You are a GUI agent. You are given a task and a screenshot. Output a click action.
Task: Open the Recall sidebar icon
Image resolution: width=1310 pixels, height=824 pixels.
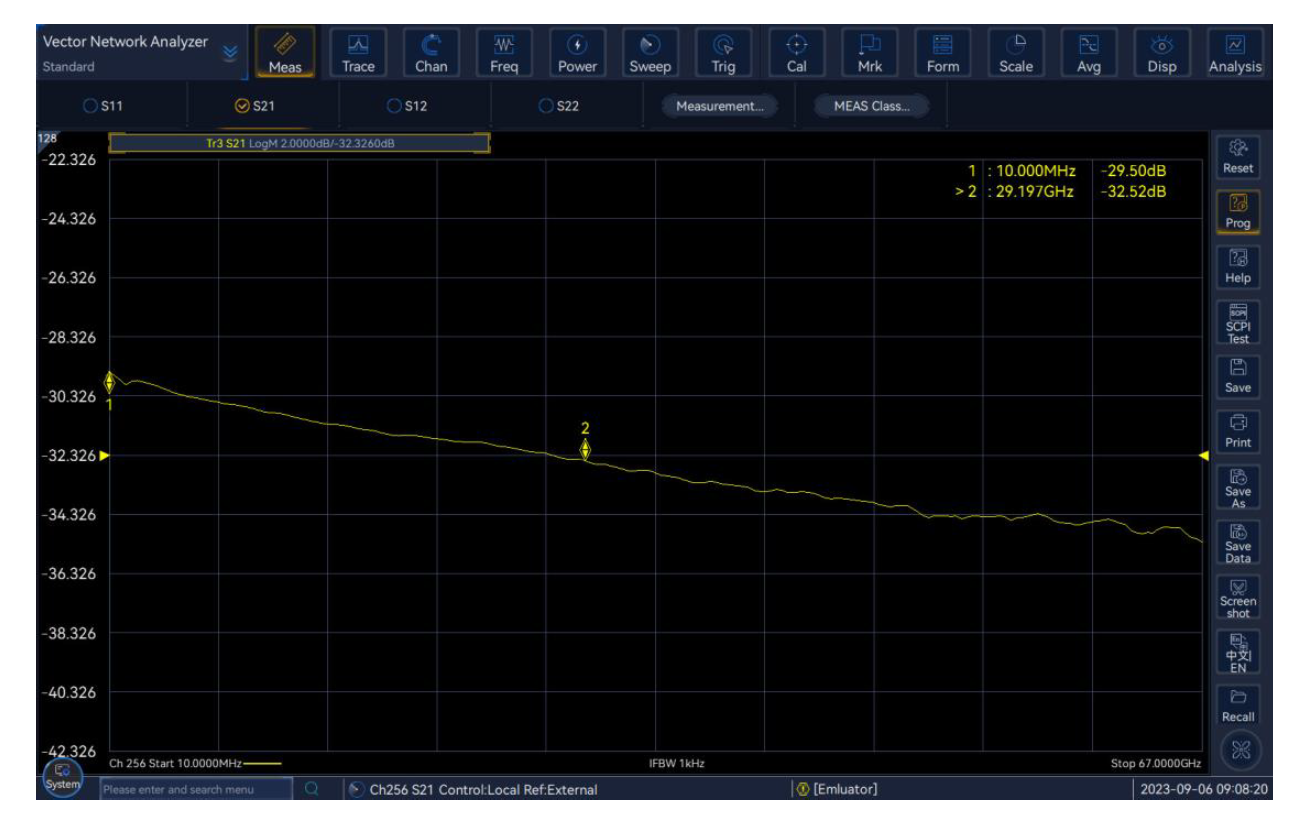tap(1238, 706)
